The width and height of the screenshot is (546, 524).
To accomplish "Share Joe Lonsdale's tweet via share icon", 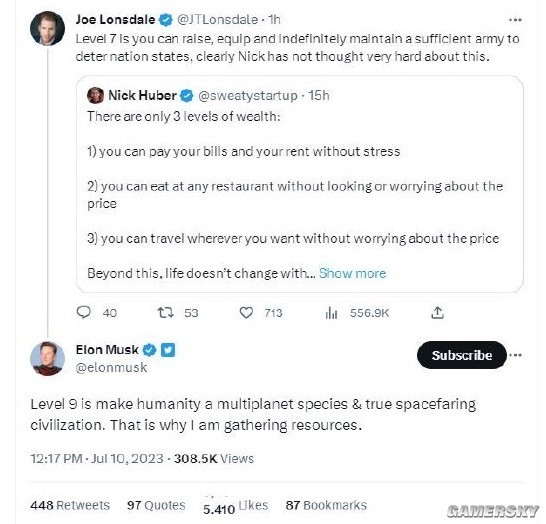I will pyautogui.click(x=437, y=313).
